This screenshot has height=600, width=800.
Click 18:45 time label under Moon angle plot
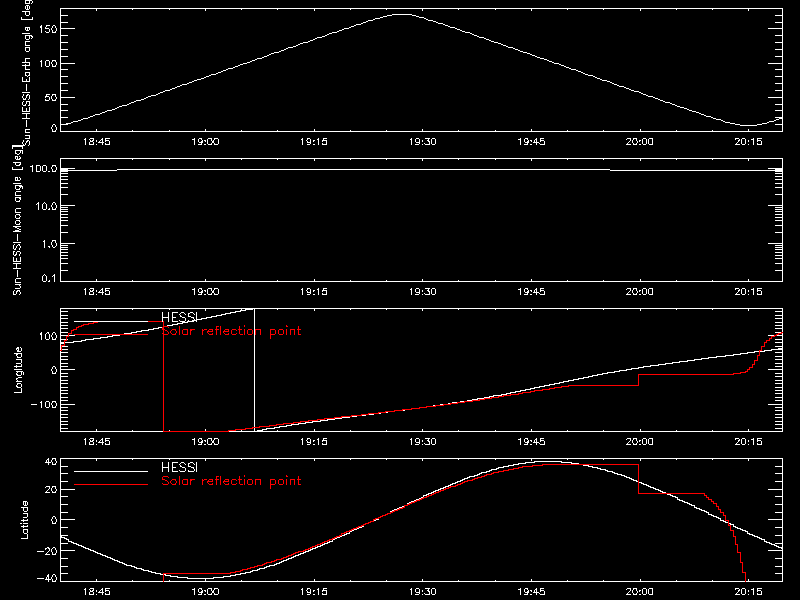point(96,292)
